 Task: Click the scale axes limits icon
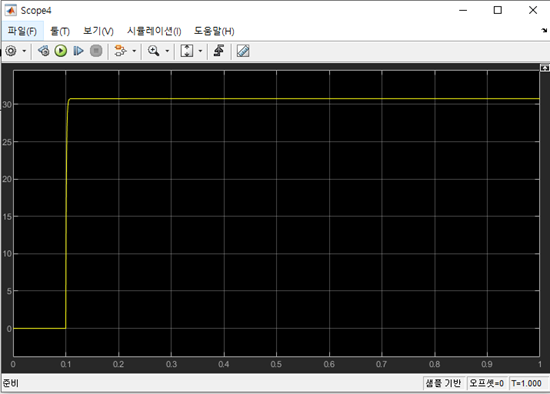[x=187, y=51]
